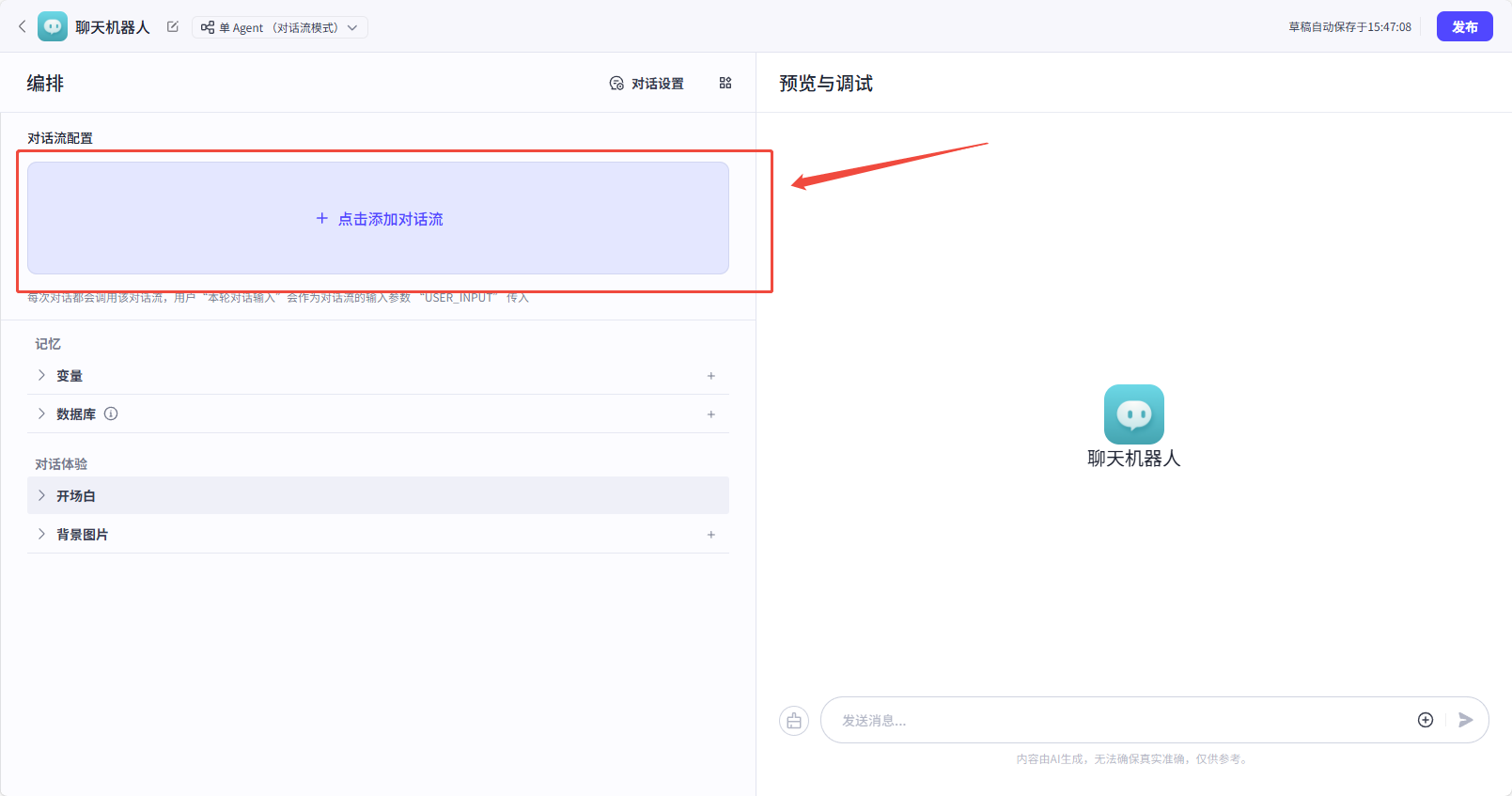This screenshot has height=796, width=1512.
Task: Click 点击添加对话流 to add a flow
Action: (379, 218)
